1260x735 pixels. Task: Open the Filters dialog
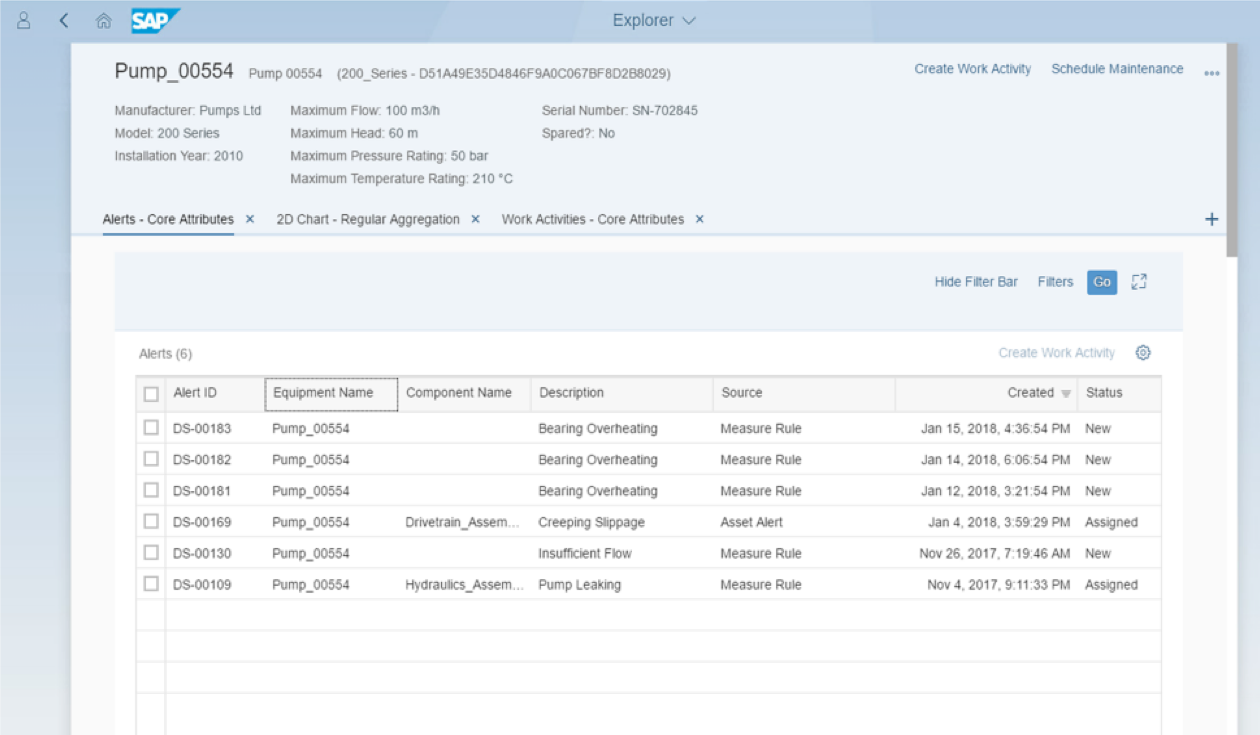coord(1055,282)
